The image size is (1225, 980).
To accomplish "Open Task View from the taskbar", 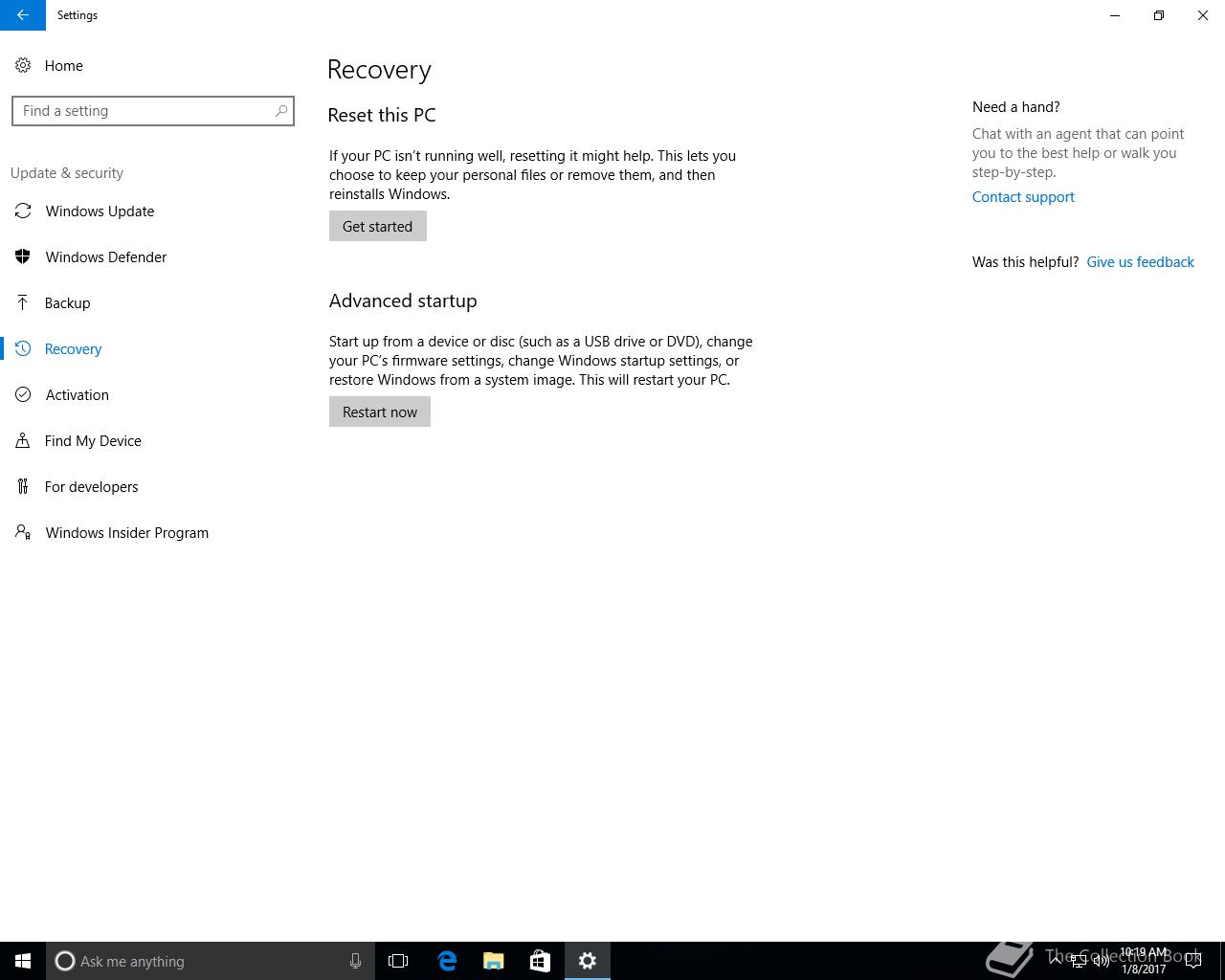I will [398, 961].
